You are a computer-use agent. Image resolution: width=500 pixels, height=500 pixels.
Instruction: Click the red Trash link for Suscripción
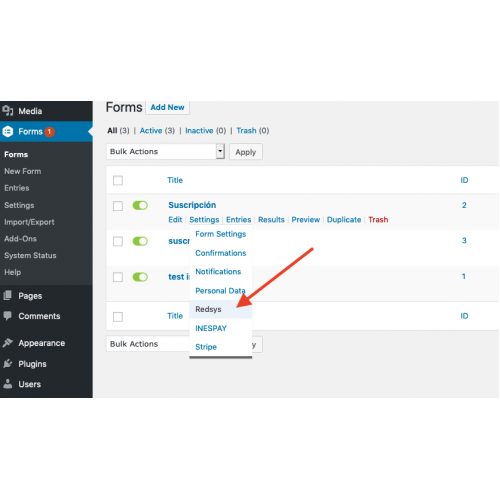pos(378,219)
